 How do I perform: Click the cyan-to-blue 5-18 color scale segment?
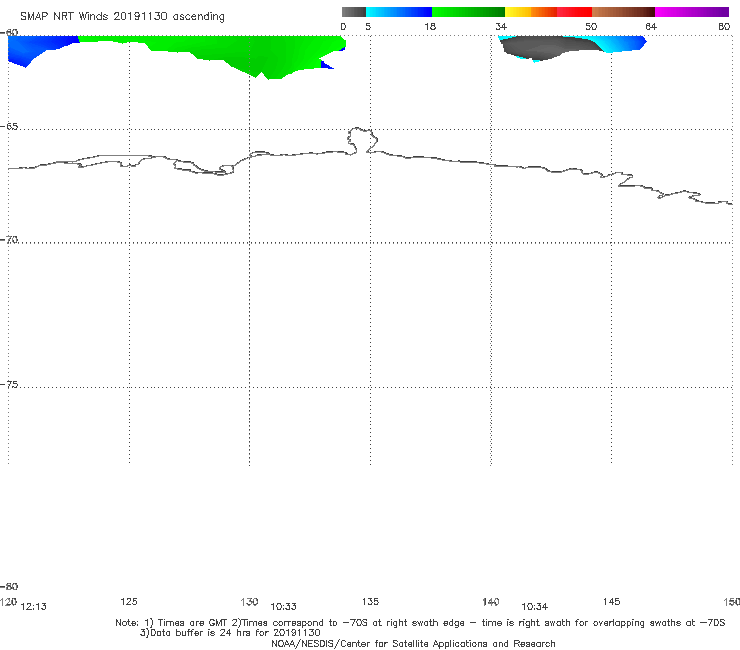click(399, 12)
